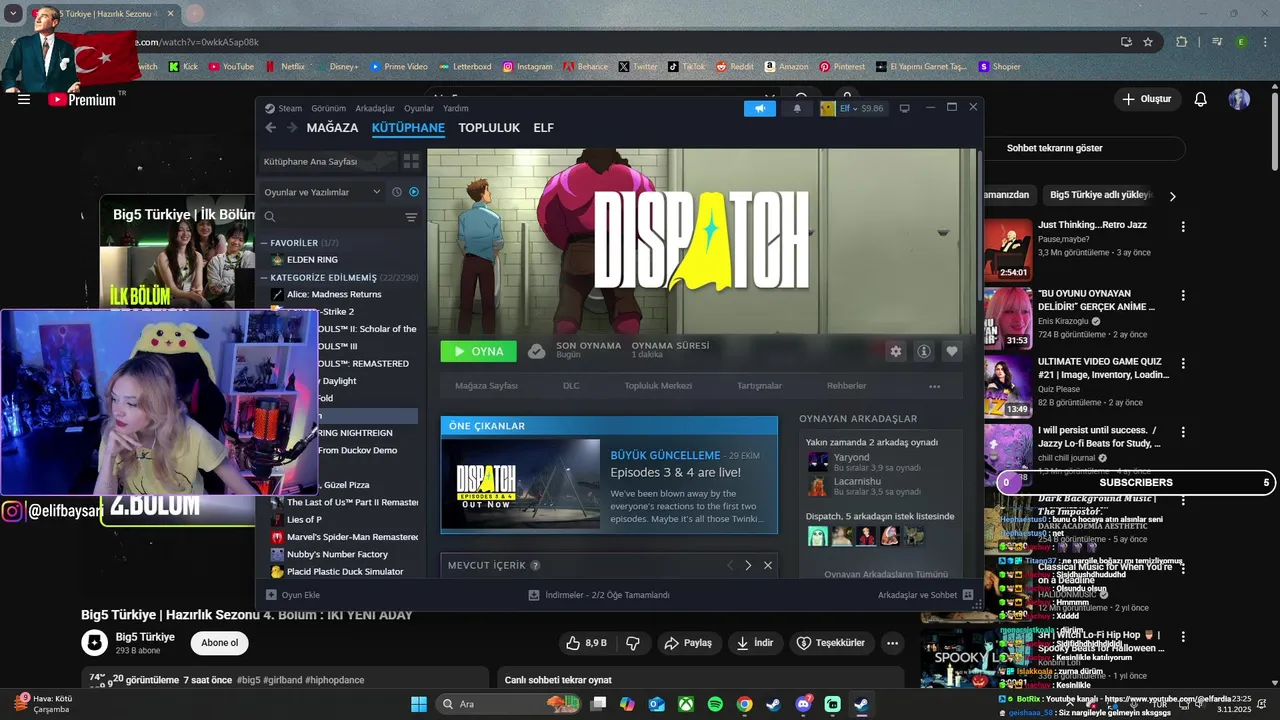1280x720 pixels.
Task: Select The Last of Us Part II Remastered
Action: click(352, 502)
